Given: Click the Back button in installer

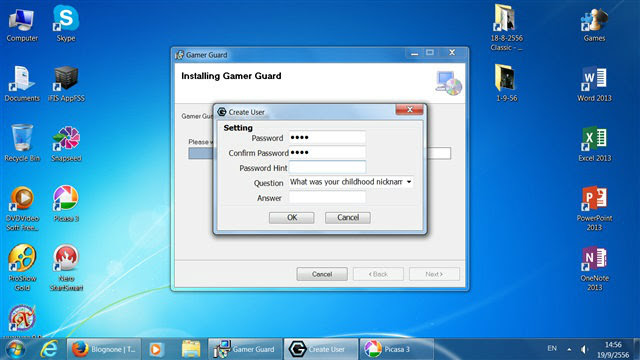Looking at the screenshot, I should pyautogui.click(x=378, y=274).
